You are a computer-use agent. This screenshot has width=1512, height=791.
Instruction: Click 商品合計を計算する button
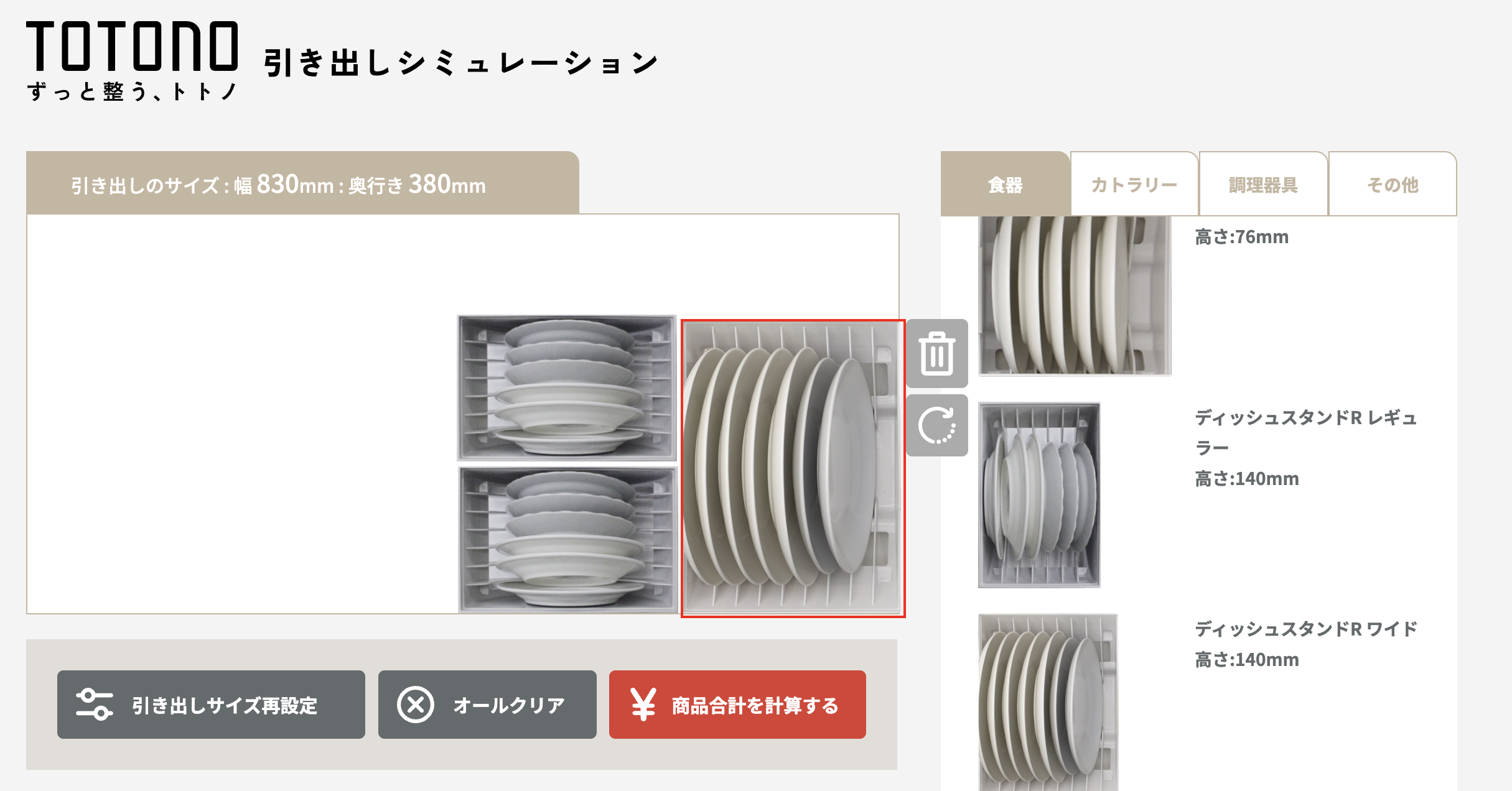pyautogui.click(x=737, y=705)
